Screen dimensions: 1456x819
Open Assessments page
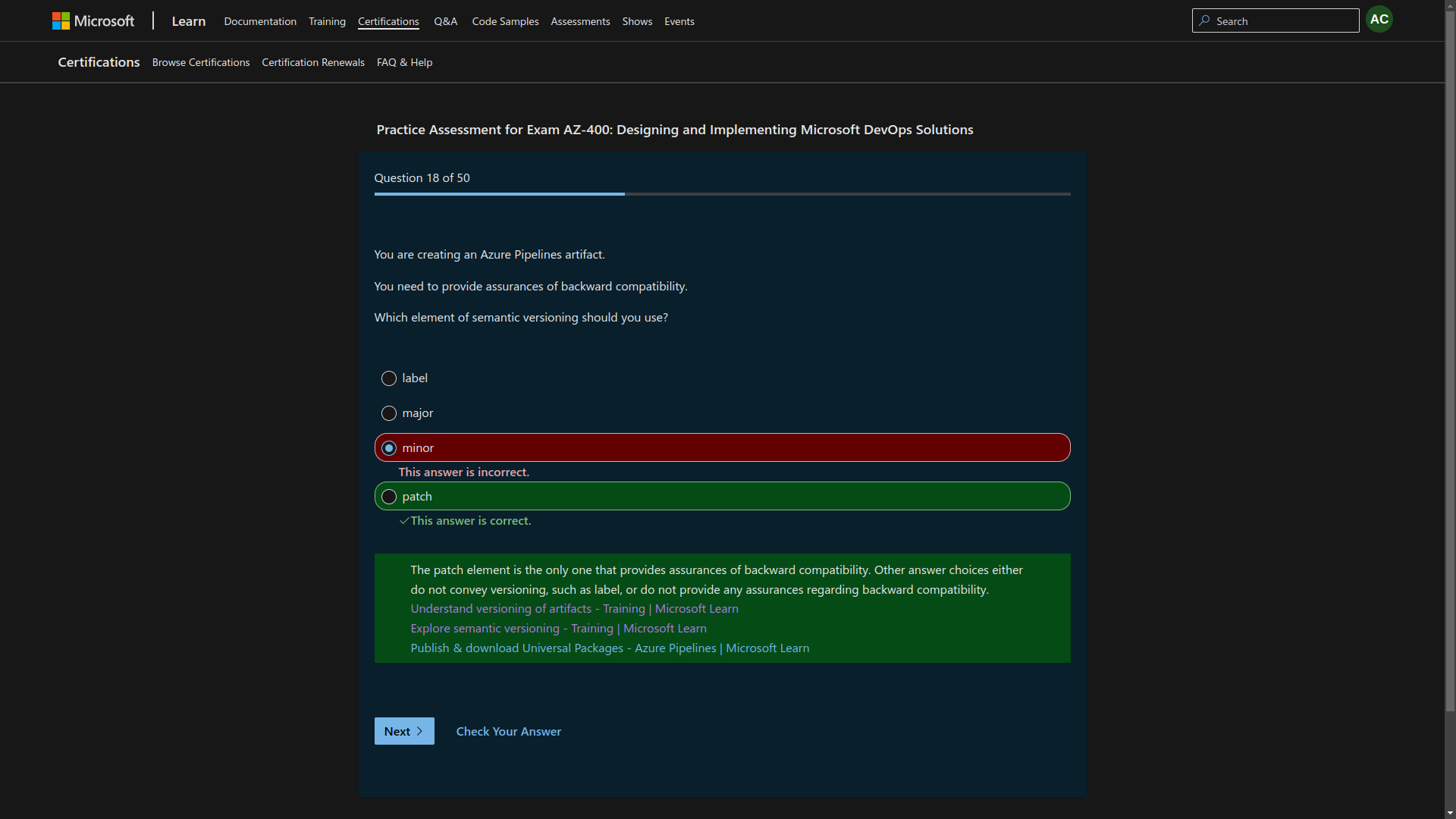(x=580, y=21)
